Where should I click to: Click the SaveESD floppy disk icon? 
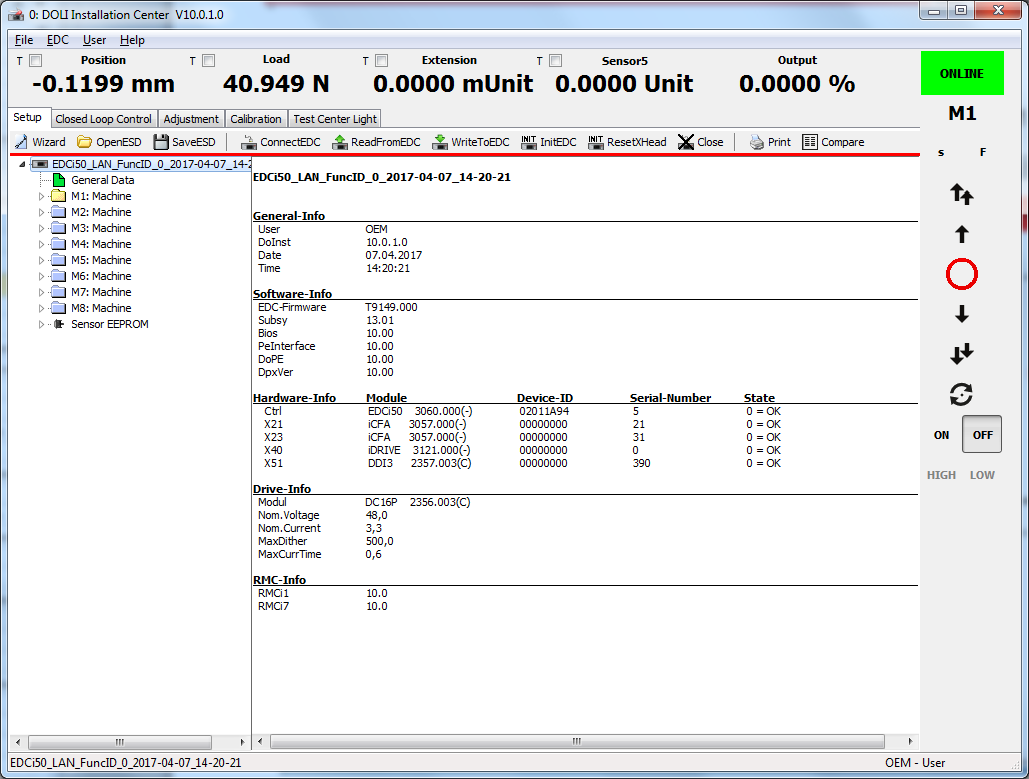coord(161,142)
